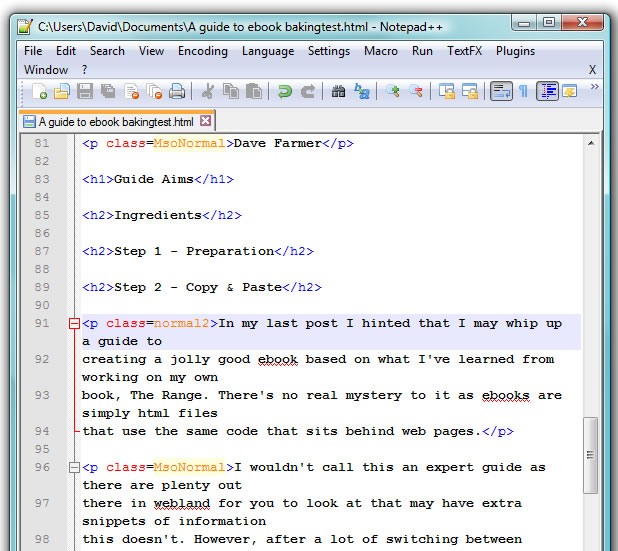Open Find with the binoculars icon
Image resolution: width=618 pixels, height=551 pixels.
[338, 92]
